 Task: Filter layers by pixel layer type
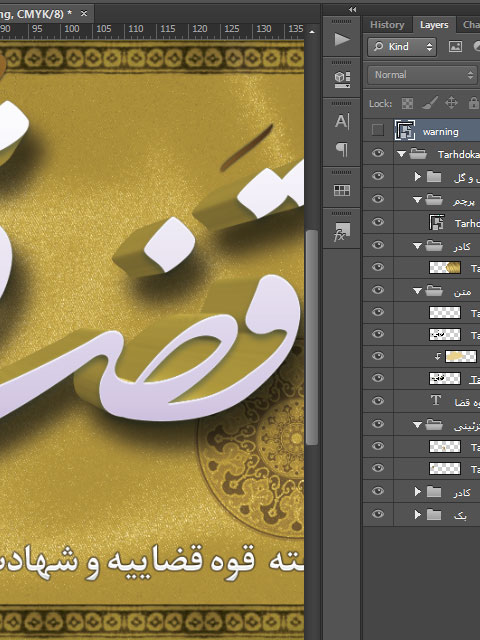pos(456,47)
